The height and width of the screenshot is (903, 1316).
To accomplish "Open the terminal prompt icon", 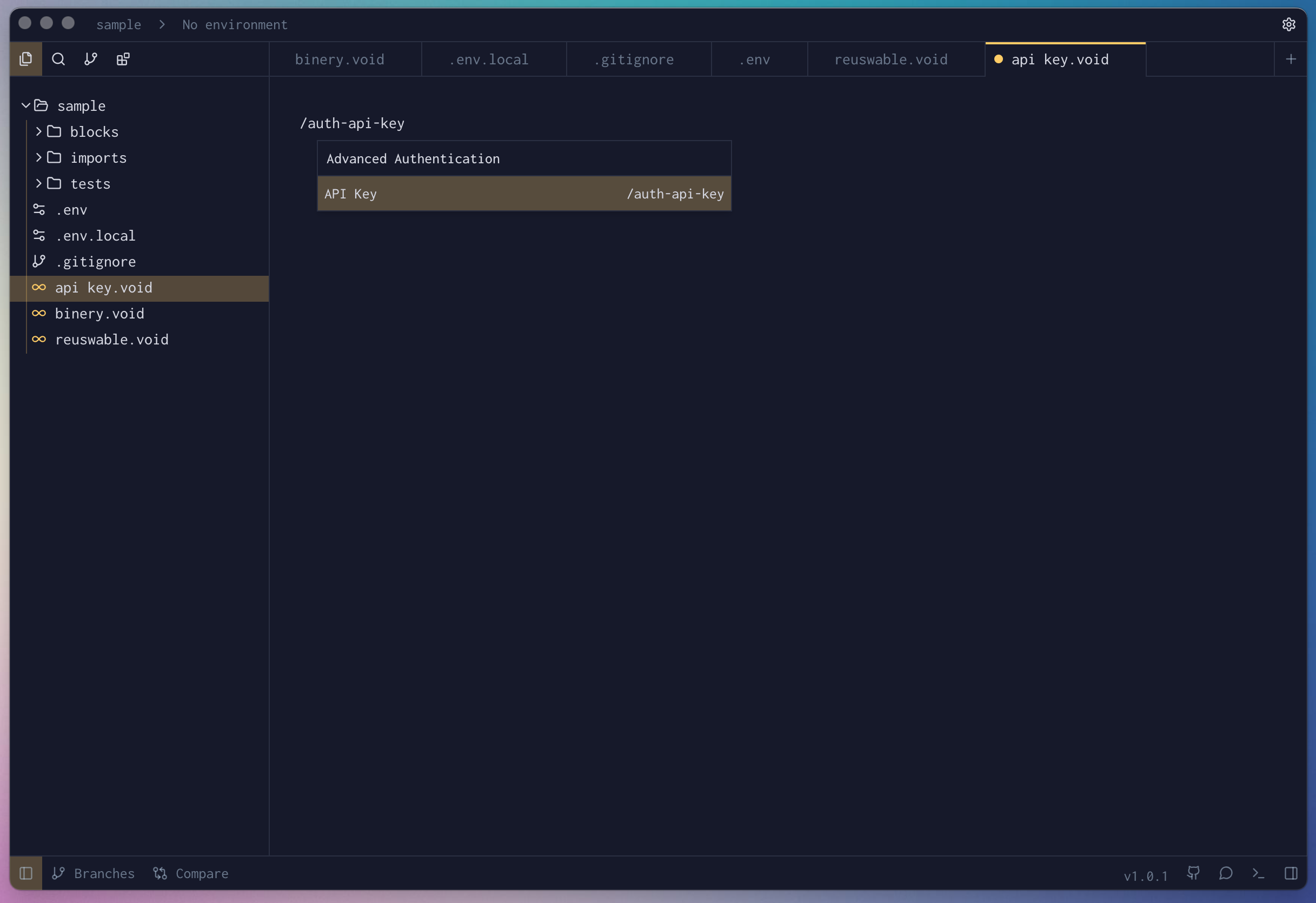I will [x=1258, y=873].
